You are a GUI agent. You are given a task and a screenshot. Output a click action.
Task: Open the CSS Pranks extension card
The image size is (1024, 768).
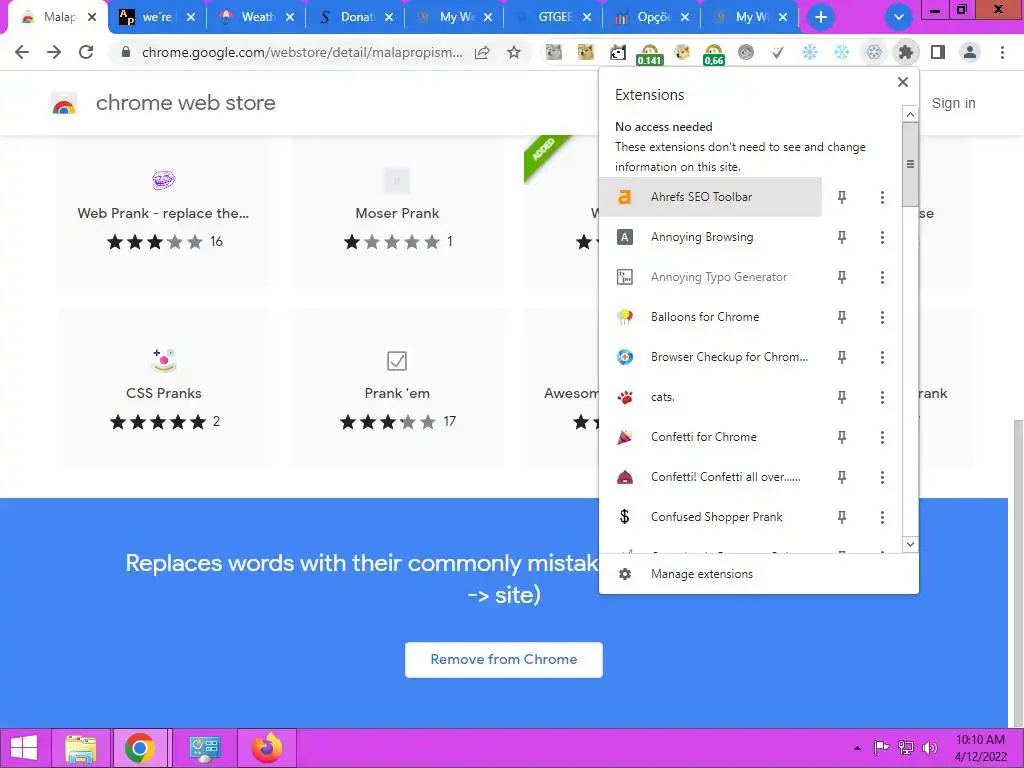(x=164, y=387)
